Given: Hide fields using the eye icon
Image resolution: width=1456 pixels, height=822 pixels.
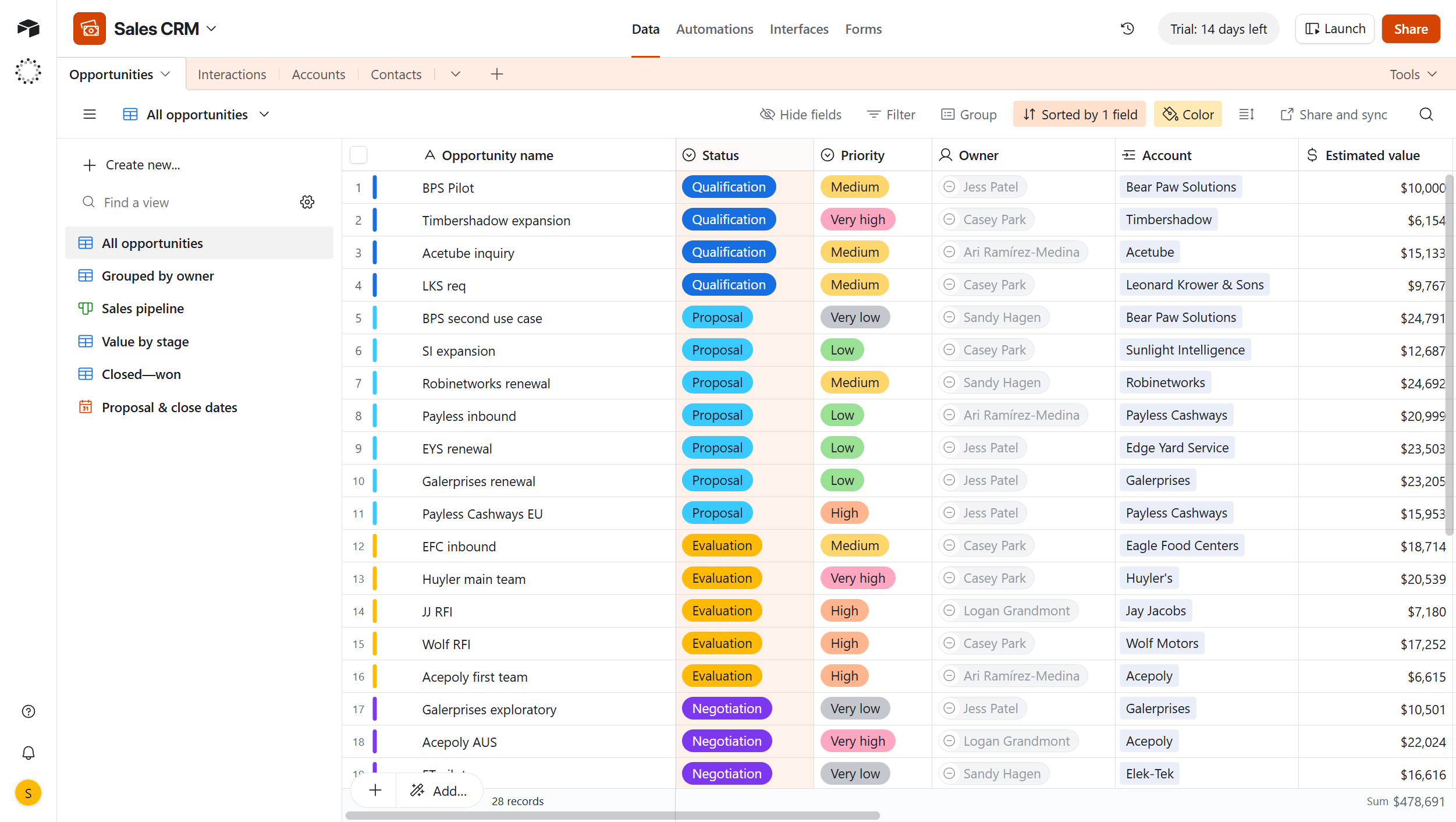Looking at the screenshot, I should click(x=801, y=114).
